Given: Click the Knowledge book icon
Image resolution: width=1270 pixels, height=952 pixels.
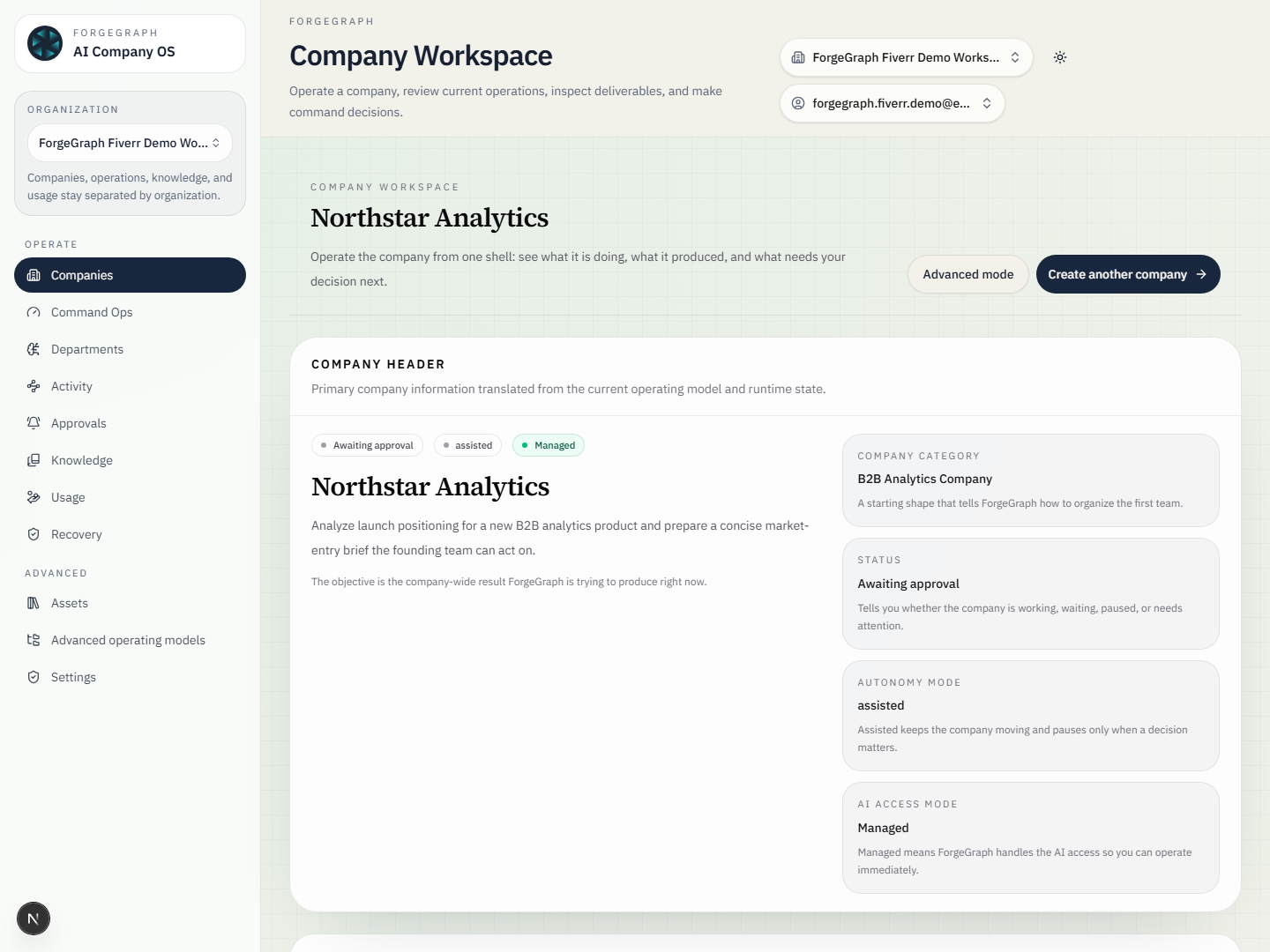Looking at the screenshot, I should tap(34, 460).
